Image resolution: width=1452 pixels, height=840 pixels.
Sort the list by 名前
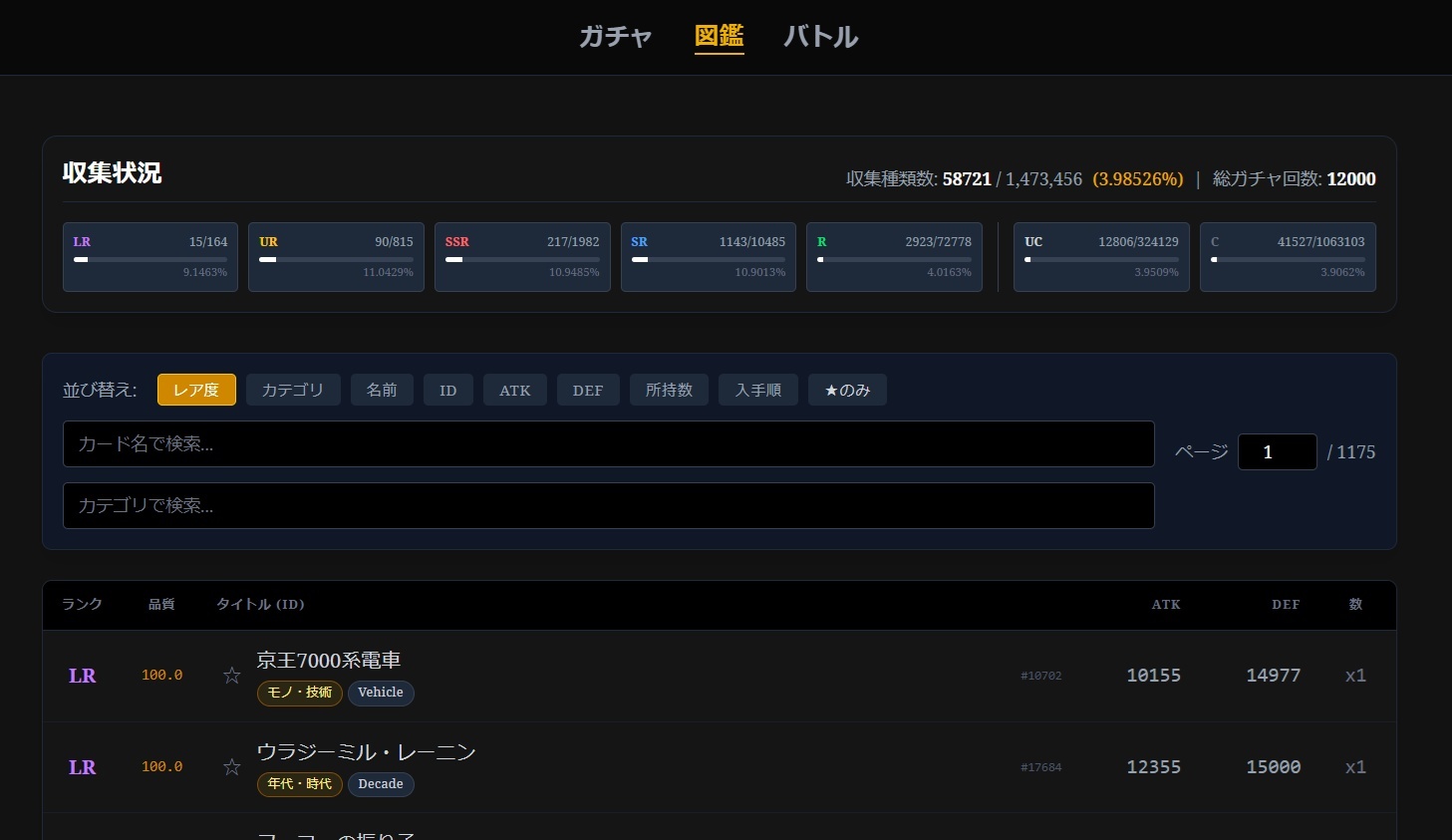(382, 390)
